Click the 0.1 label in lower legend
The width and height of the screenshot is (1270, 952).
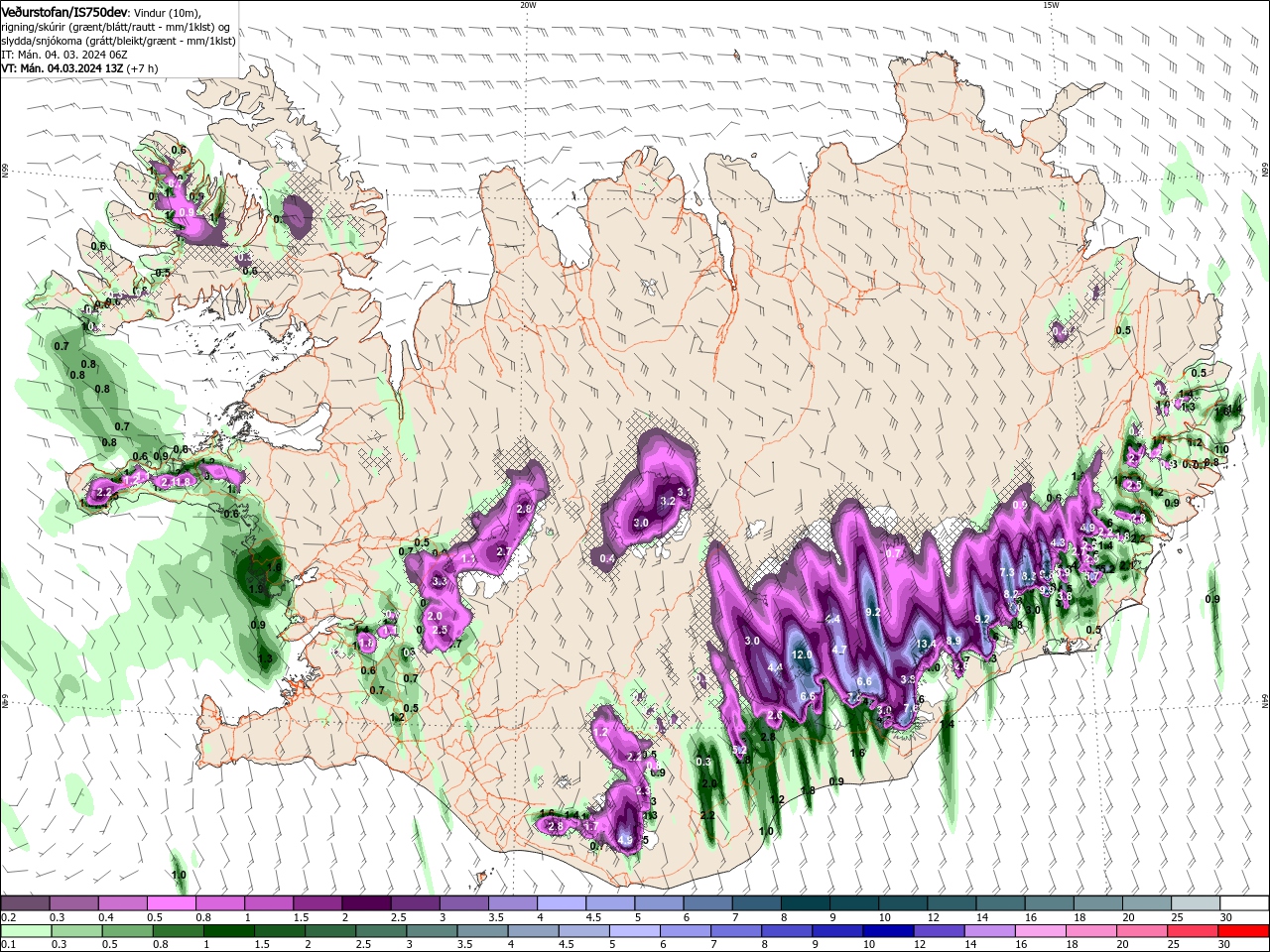[7, 945]
